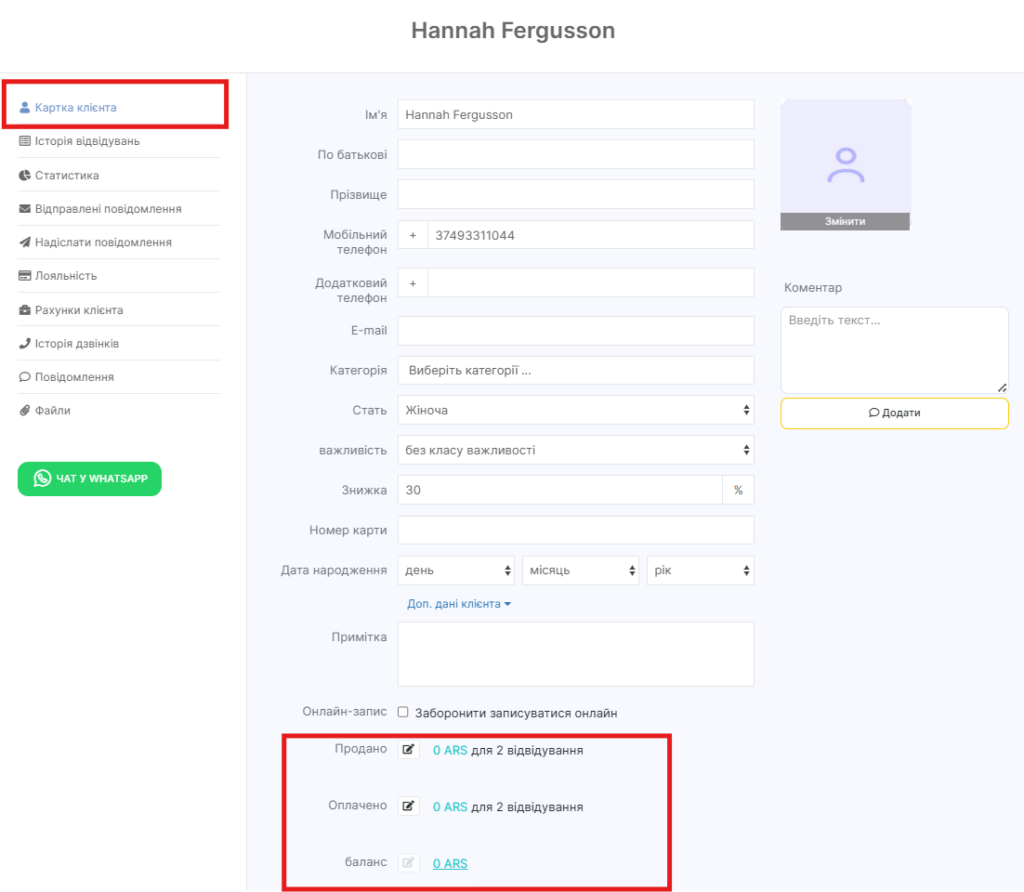1024x892 pixels.
Task: Click Змінити on the profile photo
Action: pos(845,221)
